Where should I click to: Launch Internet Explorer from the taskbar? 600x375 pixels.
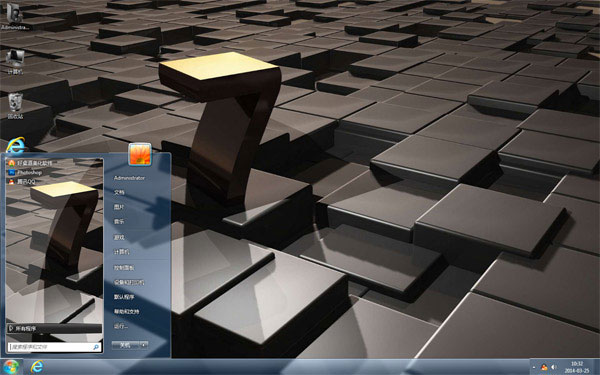tap(37, 367)
